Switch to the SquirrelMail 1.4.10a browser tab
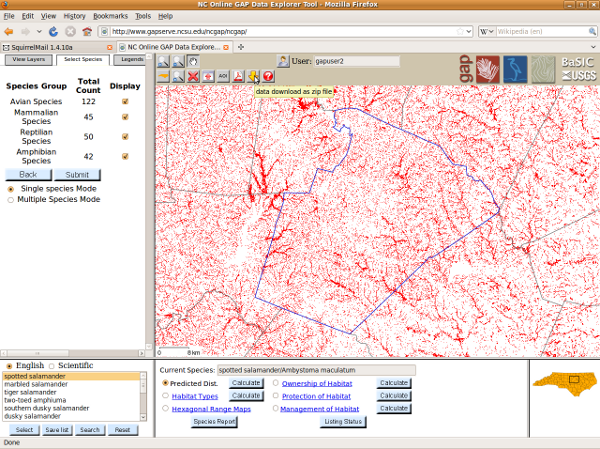 (x=57, y=47)
